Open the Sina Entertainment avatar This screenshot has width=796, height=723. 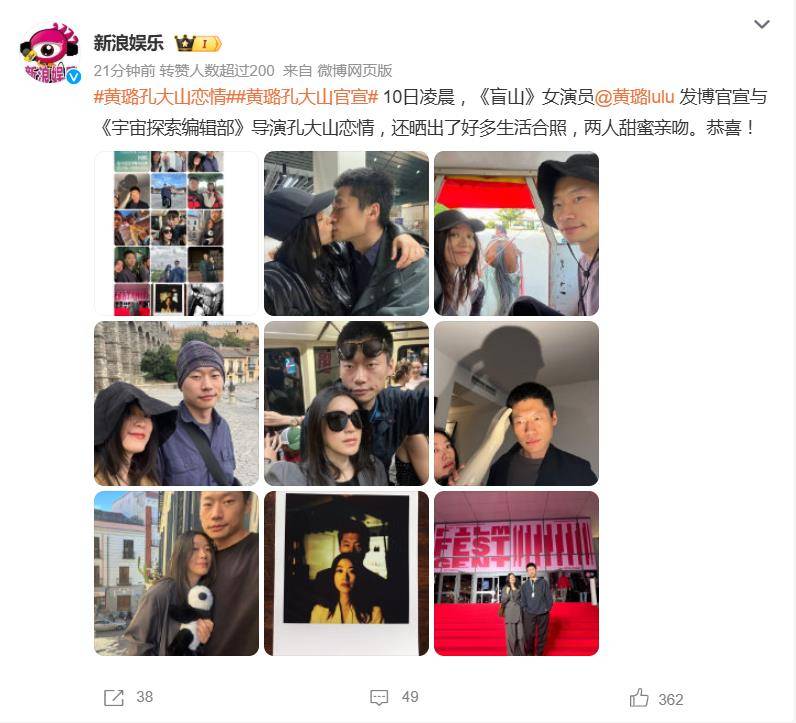(49, 53)
